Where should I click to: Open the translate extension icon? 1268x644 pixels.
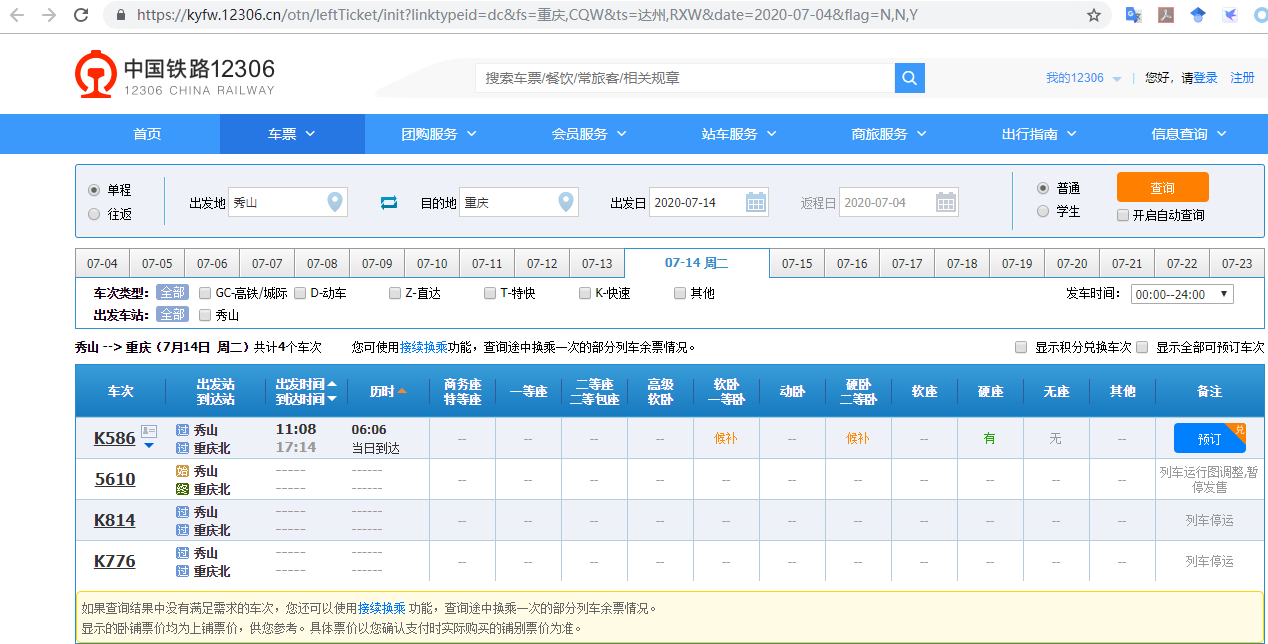[x=1133, y=15]
